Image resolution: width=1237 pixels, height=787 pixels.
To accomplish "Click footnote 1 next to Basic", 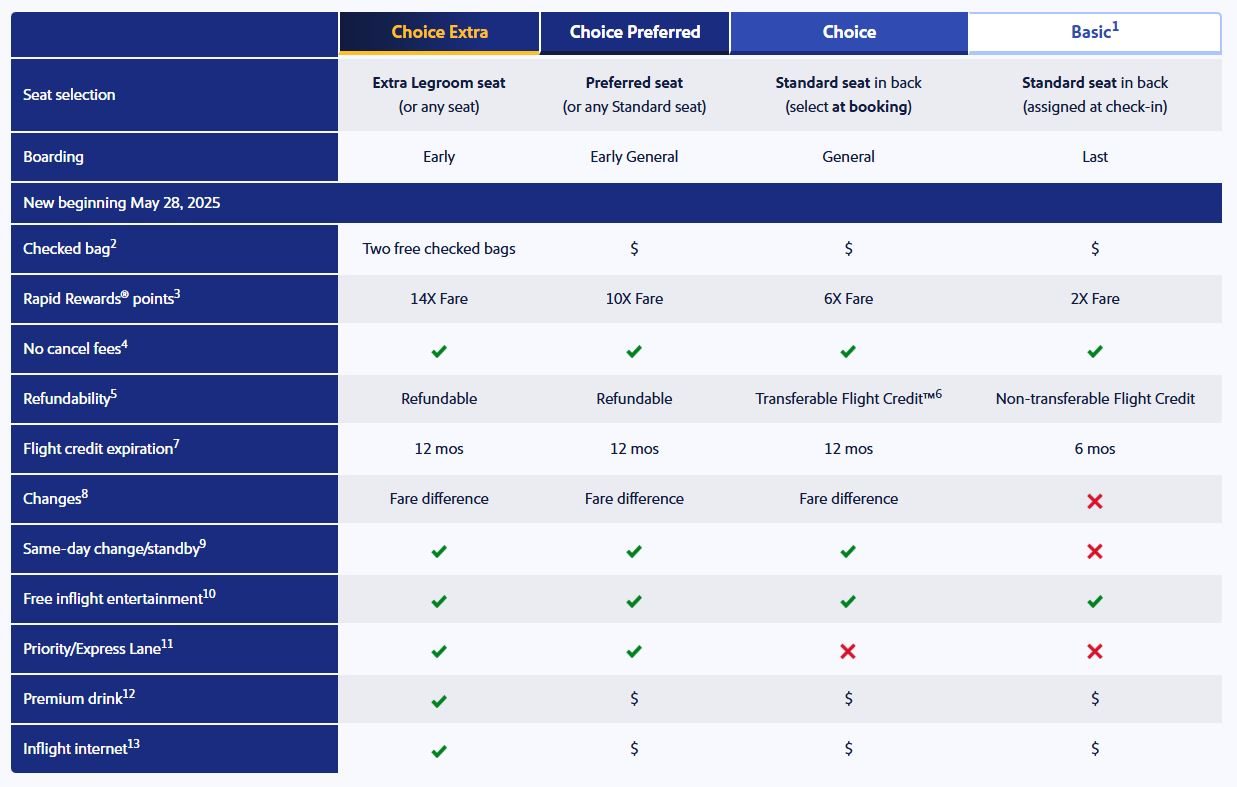I will [1115, 27].
